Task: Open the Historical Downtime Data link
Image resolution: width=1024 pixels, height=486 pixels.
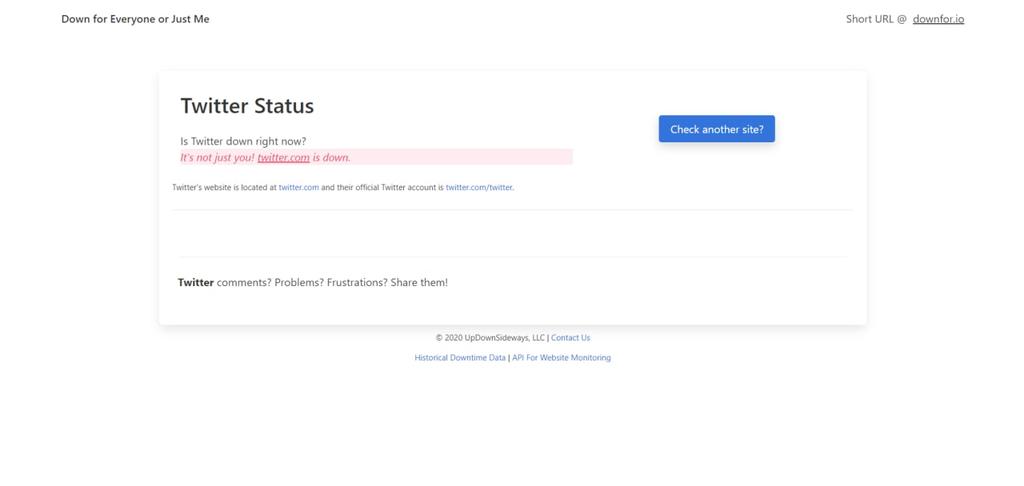Action: point(460,358)
